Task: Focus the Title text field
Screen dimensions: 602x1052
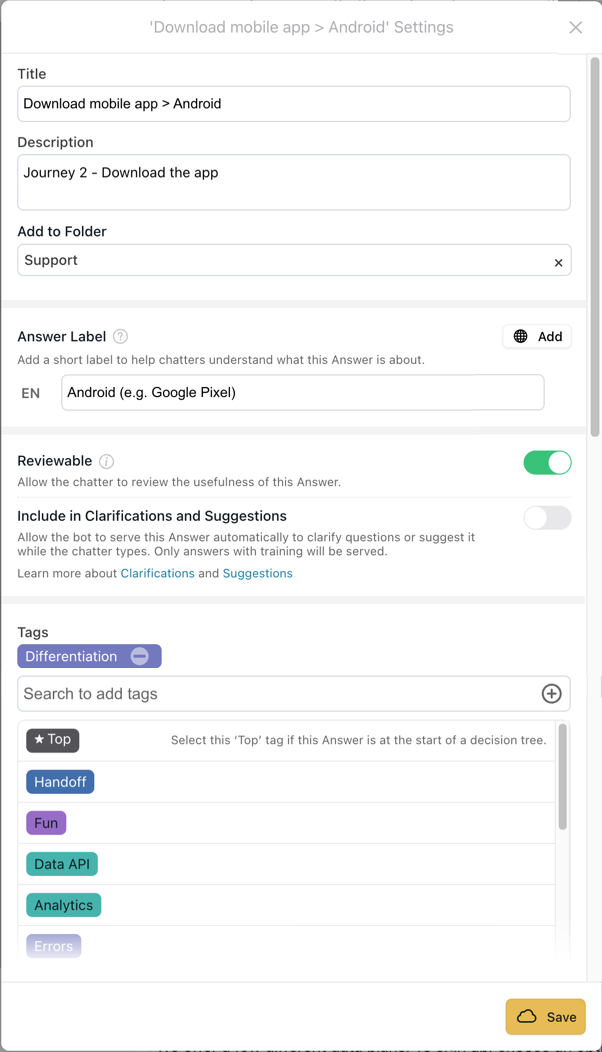Action: 294,104
